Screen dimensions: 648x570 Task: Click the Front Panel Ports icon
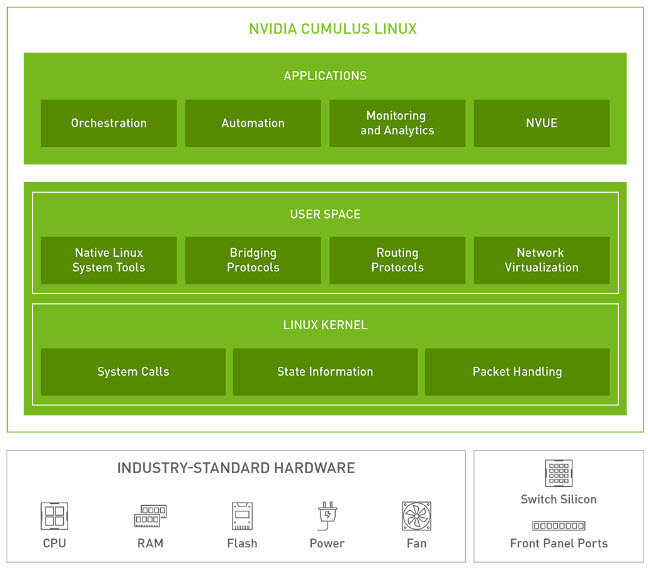pyautogui.click(x=558, y=525)
